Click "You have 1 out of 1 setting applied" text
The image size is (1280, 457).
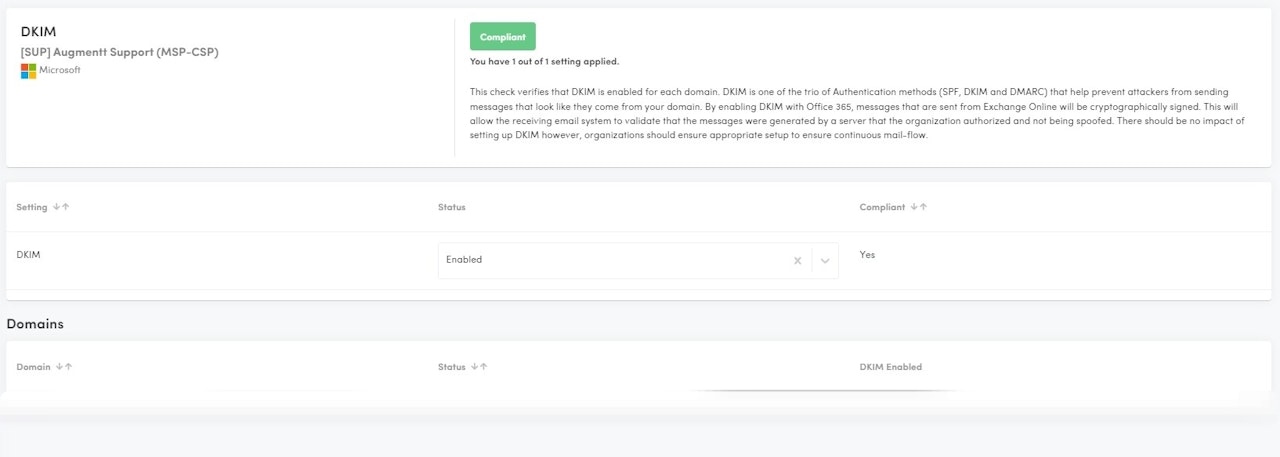[x=544, y=61]
